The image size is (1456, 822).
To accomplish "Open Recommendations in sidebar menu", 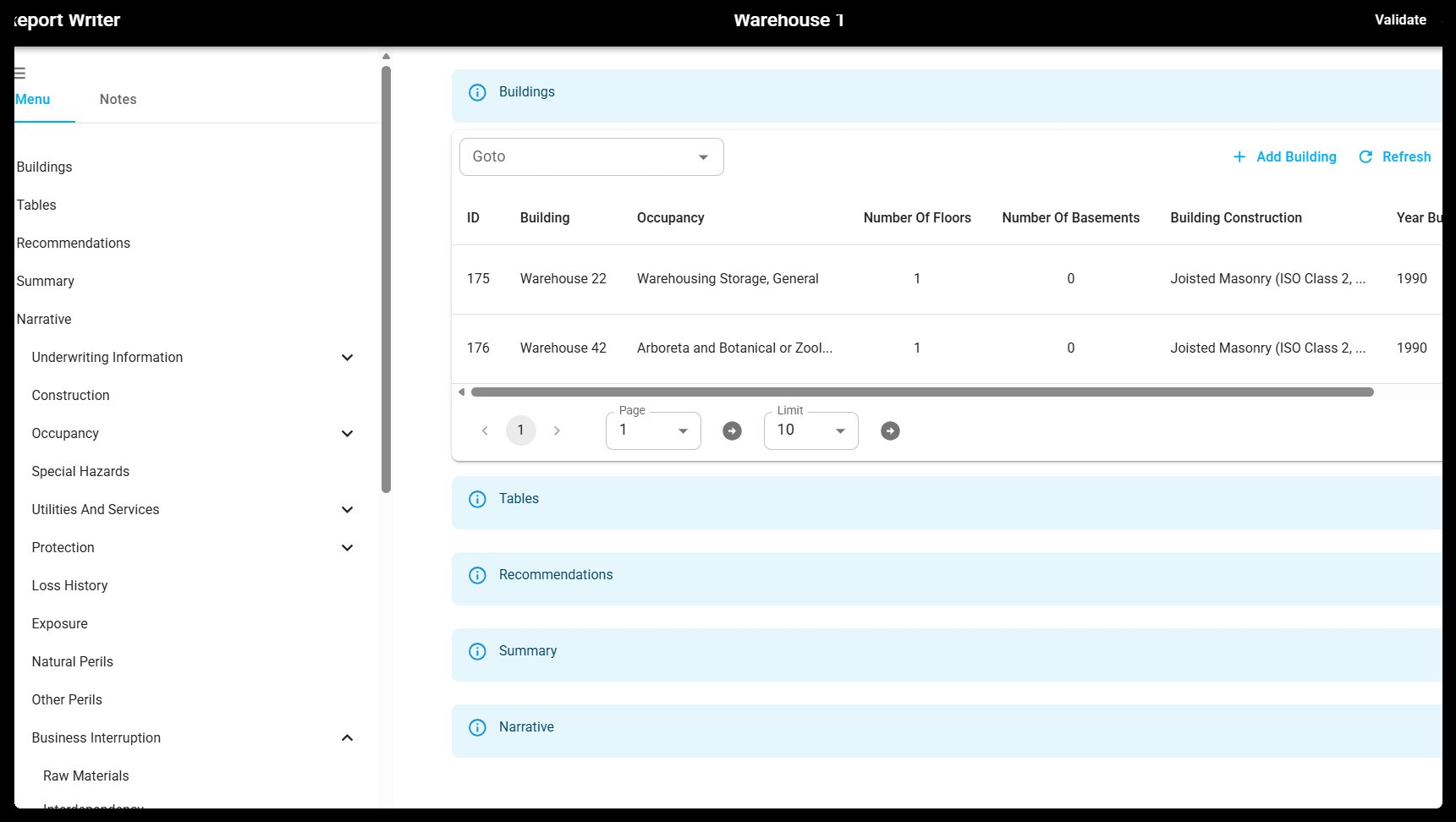I will tap(74, 244).
